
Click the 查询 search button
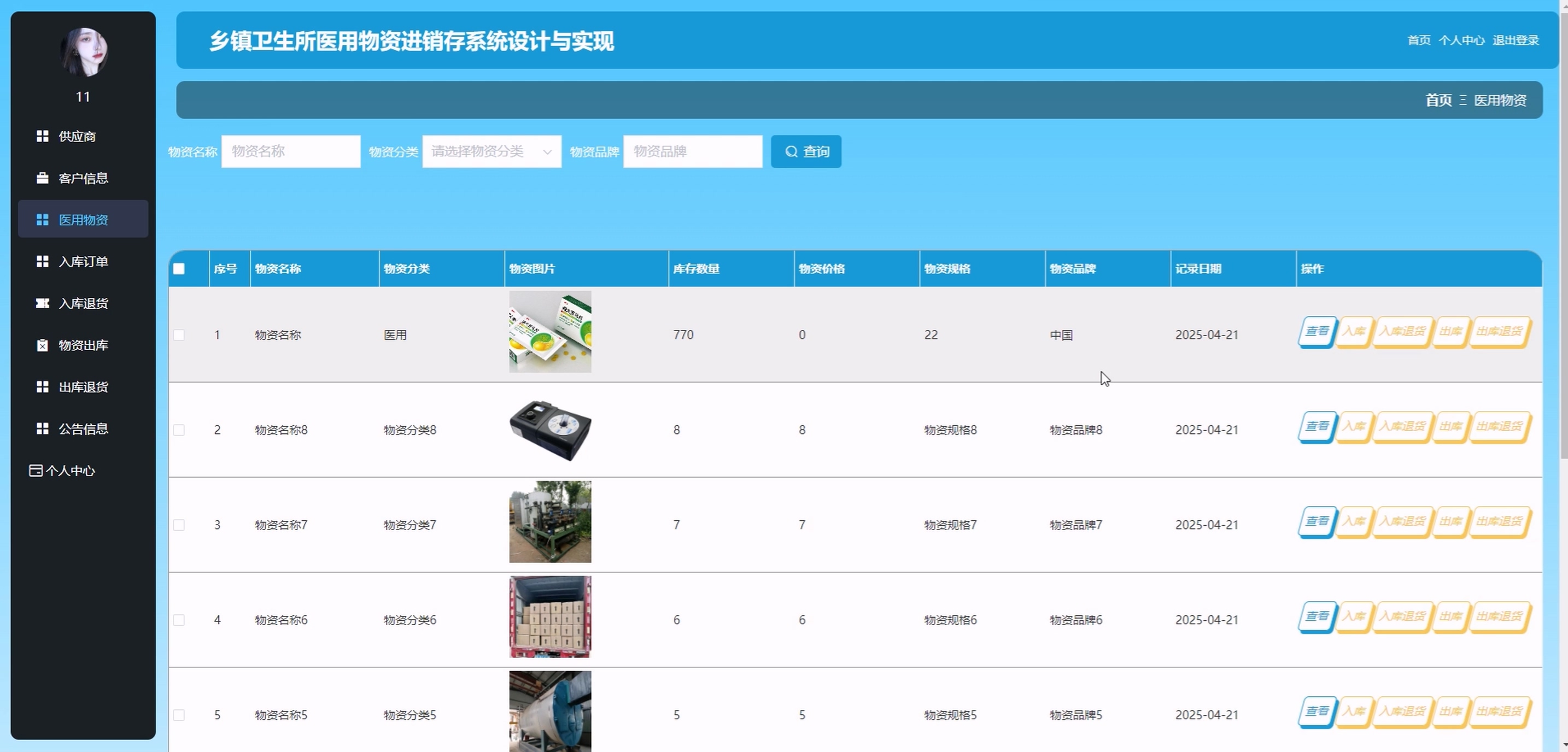click(805, 151)
